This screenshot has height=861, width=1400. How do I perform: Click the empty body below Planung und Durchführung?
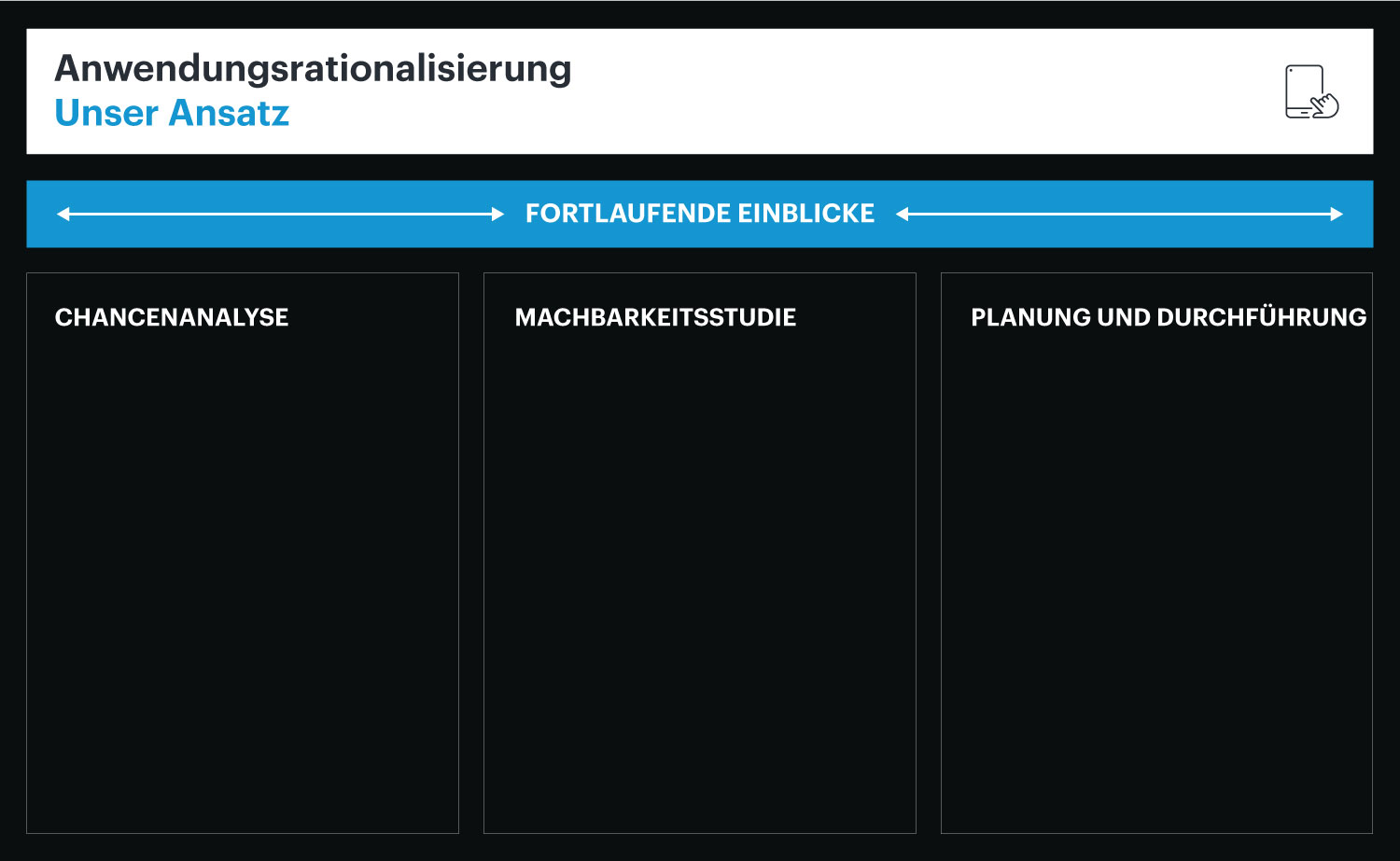click(x=1156, y=578)
